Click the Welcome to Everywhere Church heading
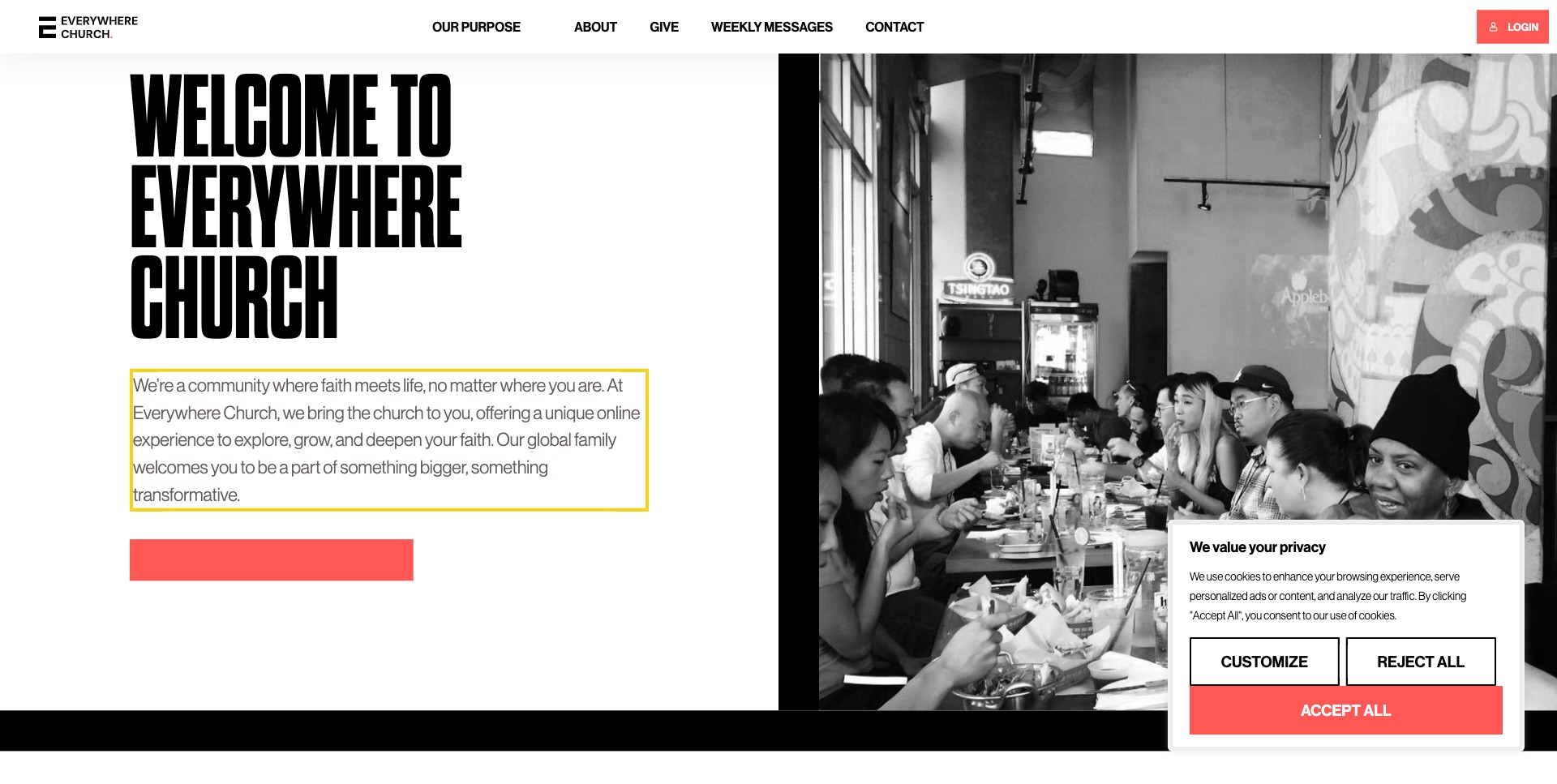 pyautogui.click(x=296, y=206)
